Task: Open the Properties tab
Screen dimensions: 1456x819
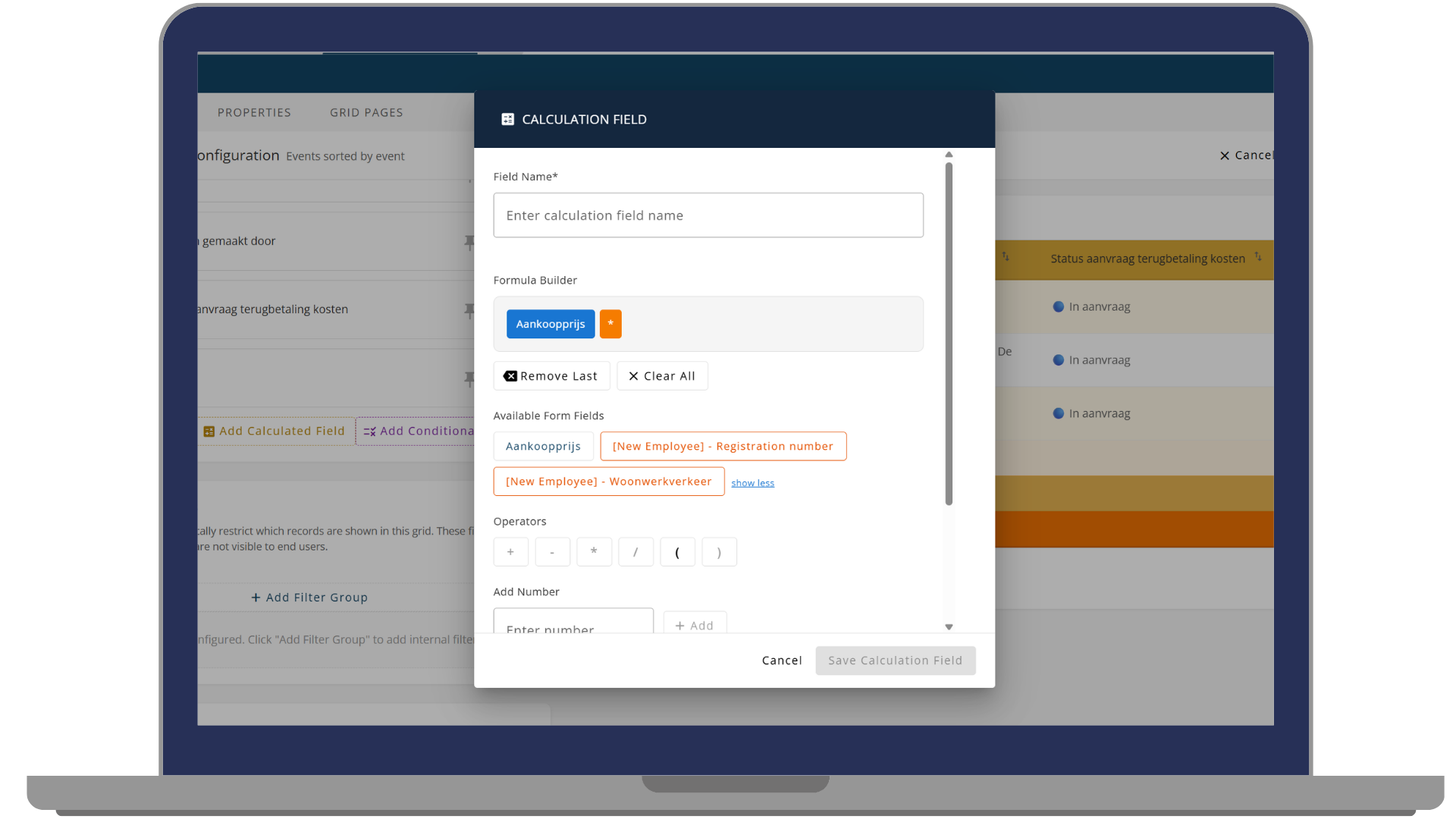Action: tap(254, 112)
